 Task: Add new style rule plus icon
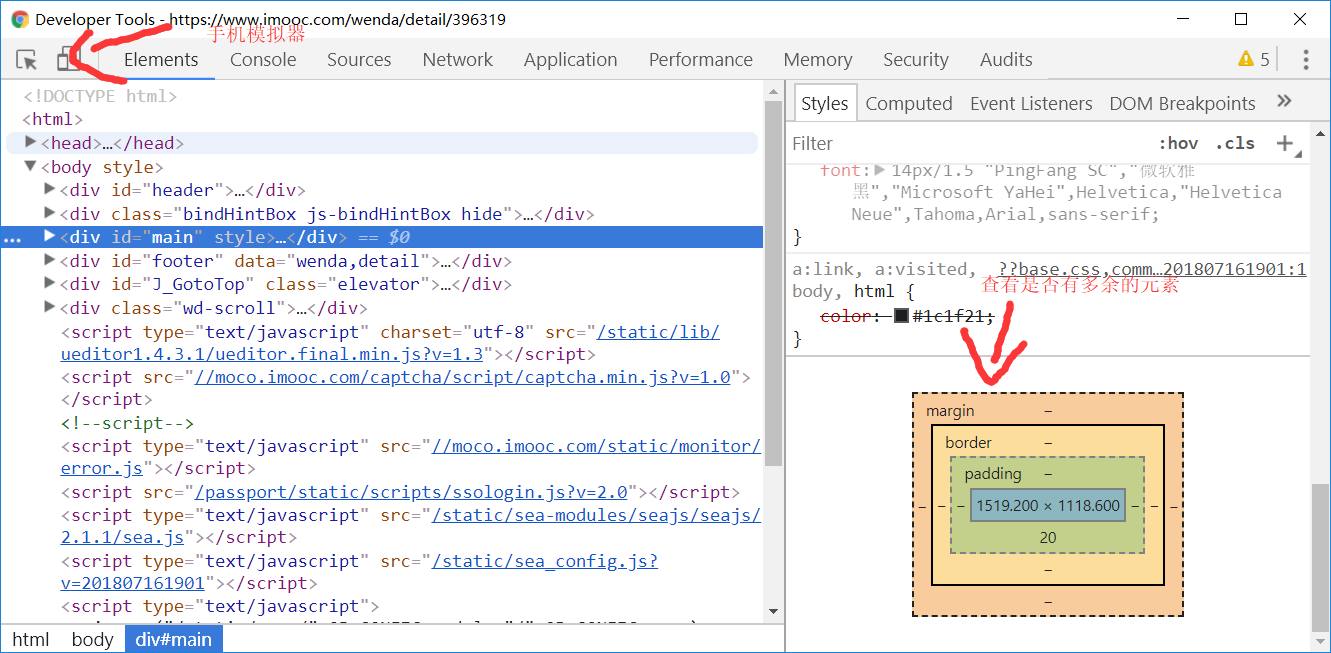tap(1285, 143)
